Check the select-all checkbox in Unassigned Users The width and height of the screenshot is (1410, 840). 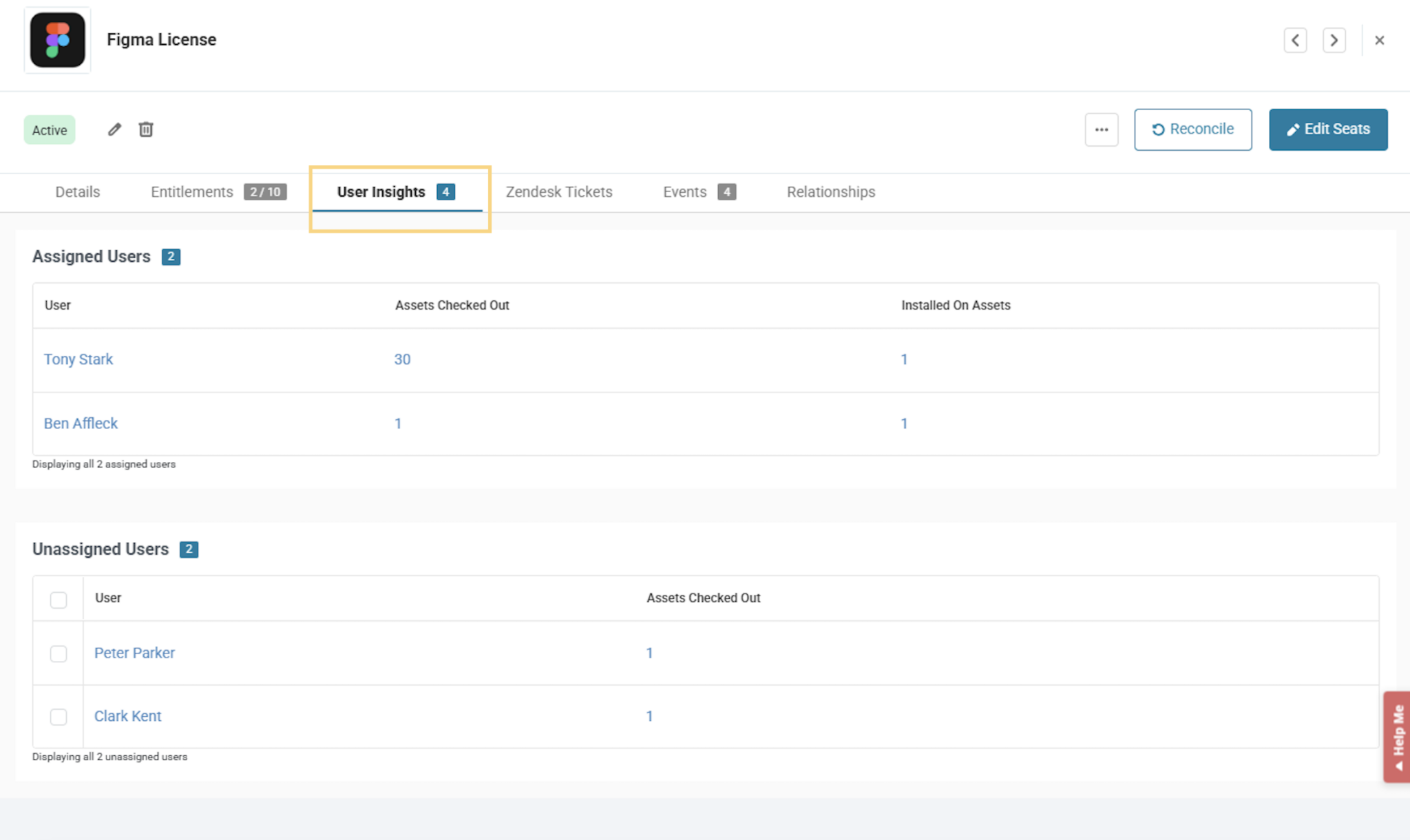click(x=59, y=599)
